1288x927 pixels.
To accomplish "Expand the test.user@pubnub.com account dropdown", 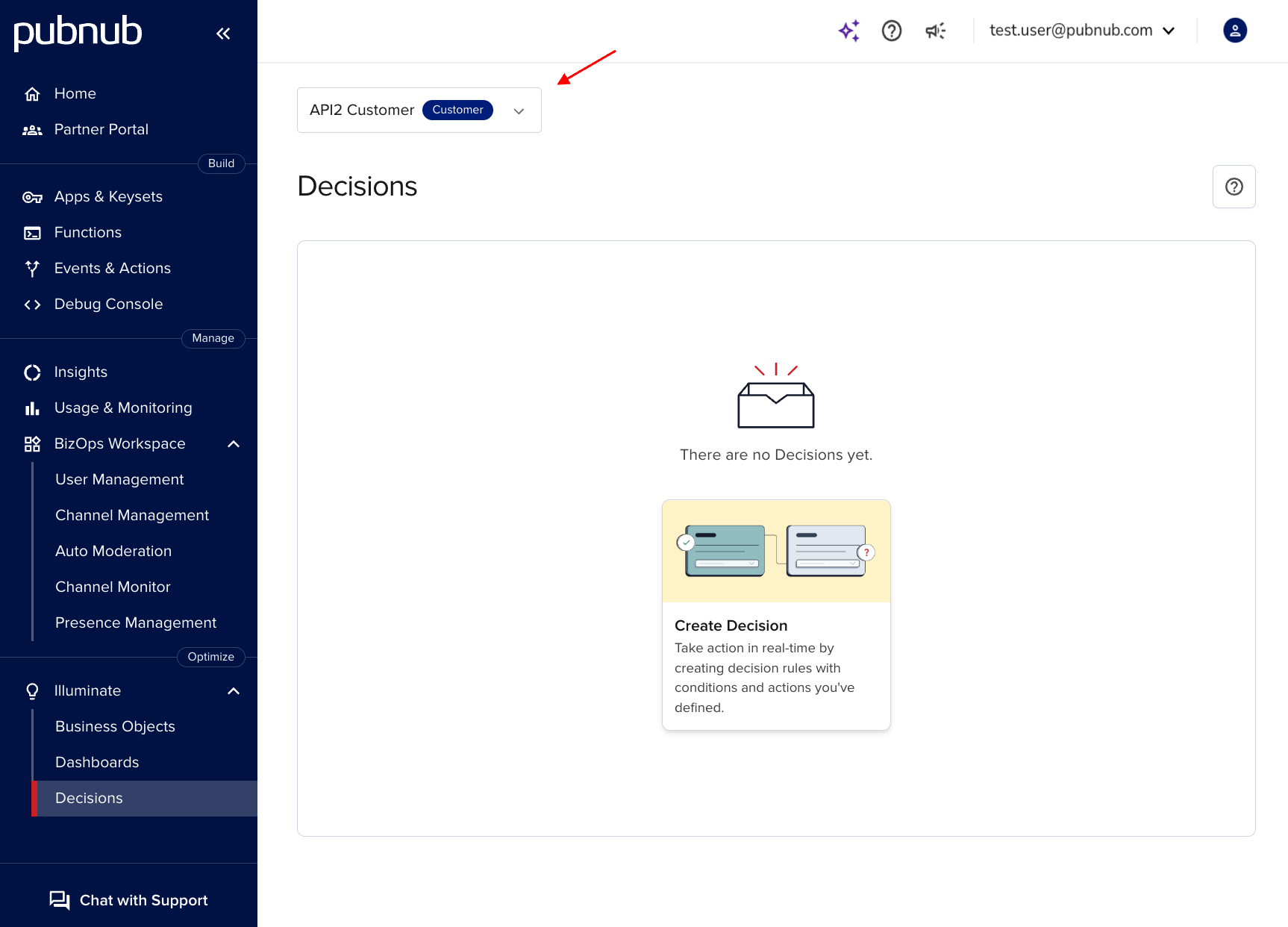I will [x=1081, y=31].
